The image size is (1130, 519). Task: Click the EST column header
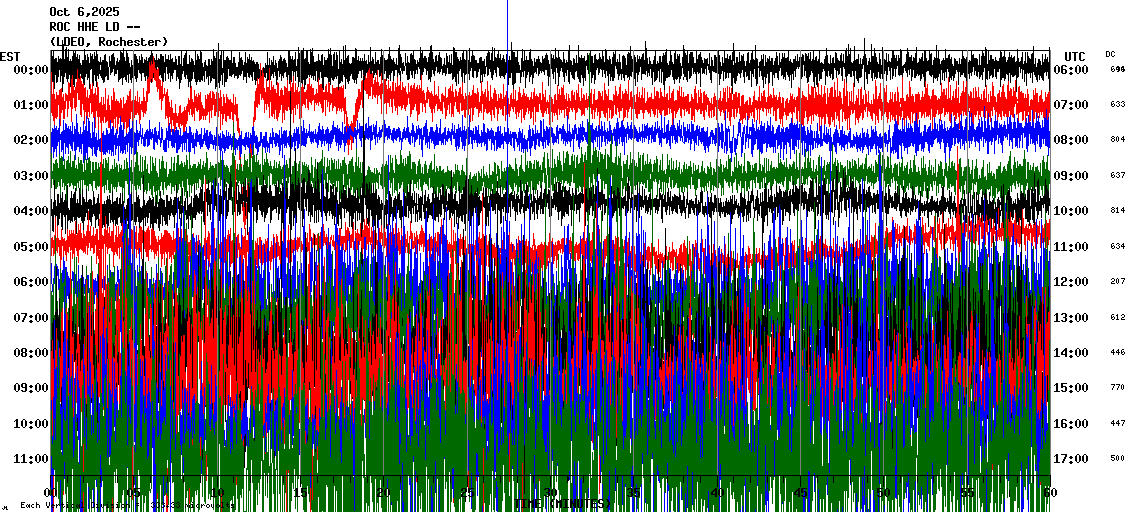pyautogui.click(x=11, y=56)
